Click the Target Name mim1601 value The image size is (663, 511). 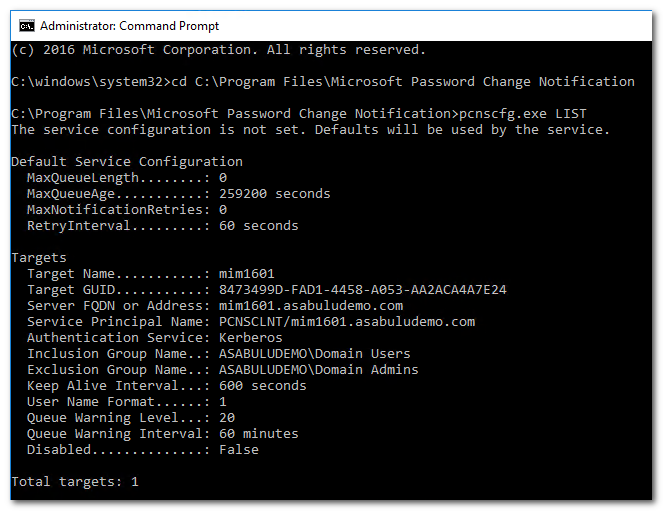coord(247,273)
